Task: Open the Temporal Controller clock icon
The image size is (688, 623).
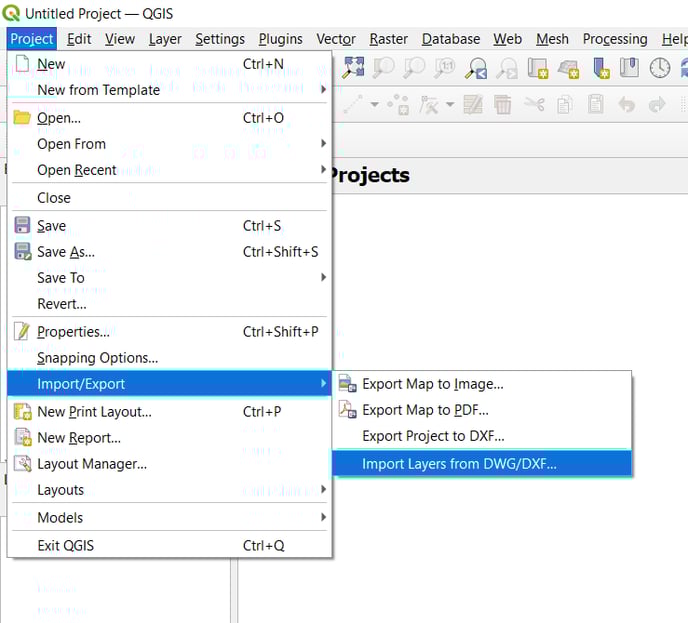Action: click(659, 68)
